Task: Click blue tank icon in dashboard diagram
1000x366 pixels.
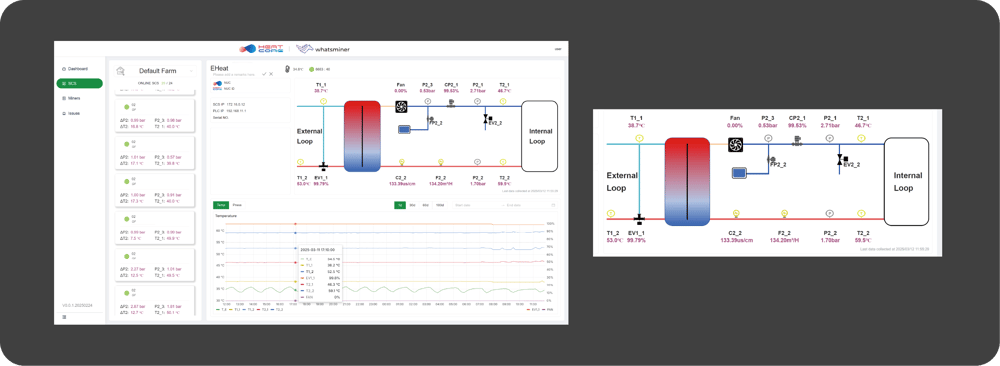Action: 404,129
